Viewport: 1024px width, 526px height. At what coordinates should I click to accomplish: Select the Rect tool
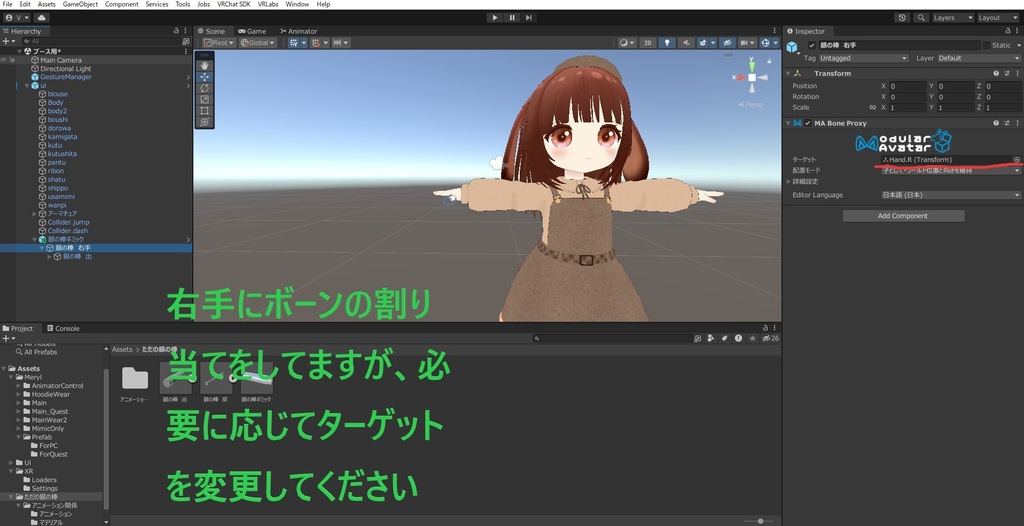coord(204,110)
